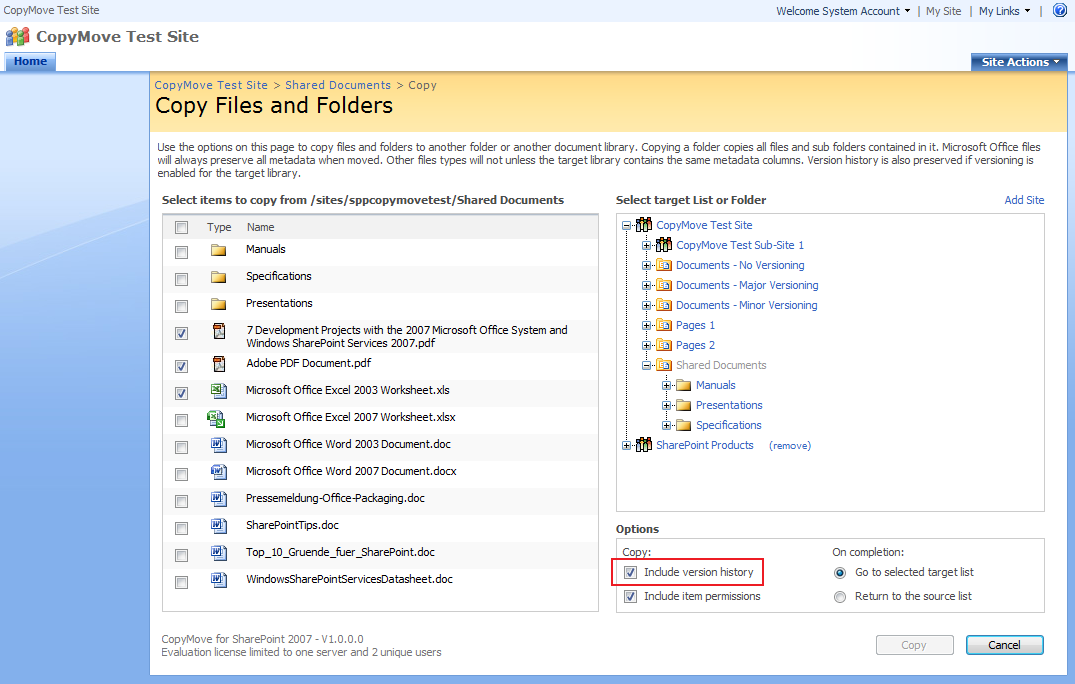Open the help icon in top bar
This screenshot has height=684, width=1075.
click(x=1059, y=10)
